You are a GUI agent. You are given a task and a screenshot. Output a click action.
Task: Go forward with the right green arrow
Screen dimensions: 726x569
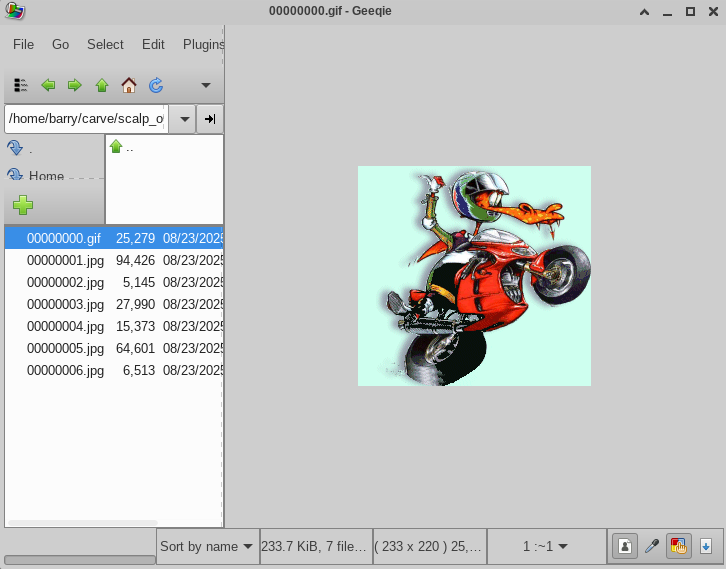point(75,85)
